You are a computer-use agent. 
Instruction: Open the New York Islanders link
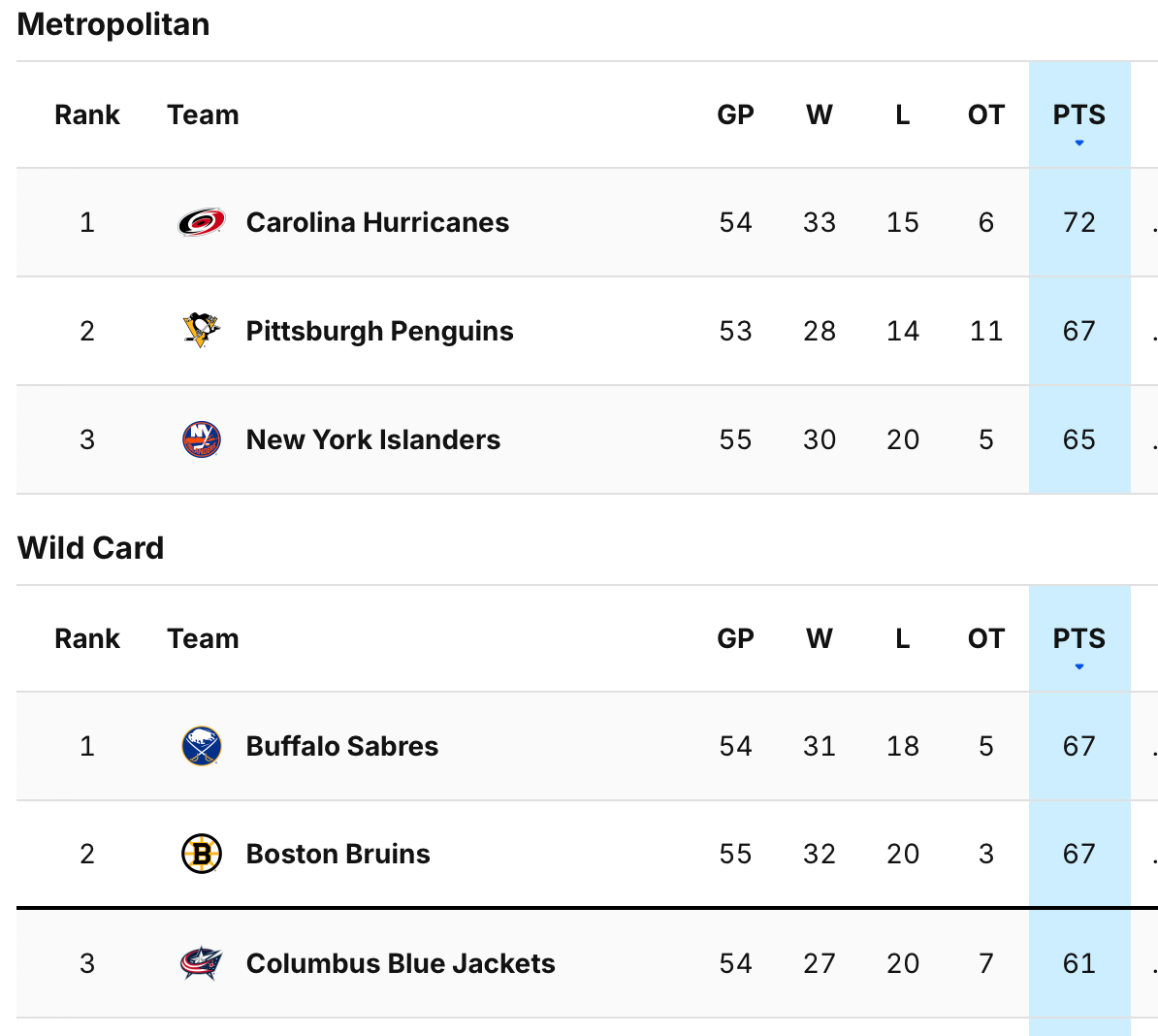tap(373, 439)
